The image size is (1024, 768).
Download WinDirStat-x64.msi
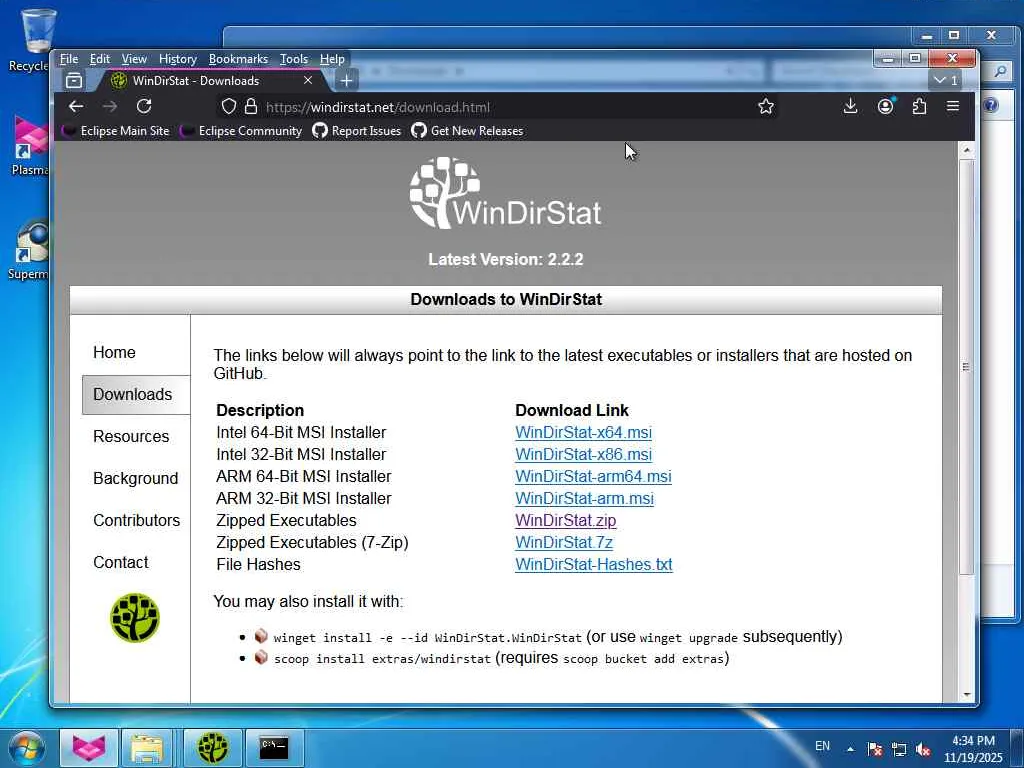click(x=583, y=432)
